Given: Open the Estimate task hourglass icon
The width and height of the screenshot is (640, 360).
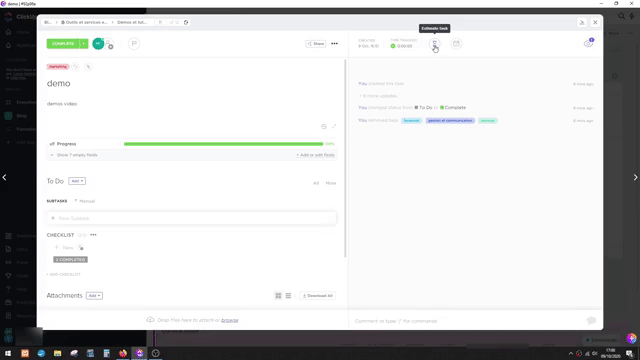Looking at the screenshot, I should tap(435, 44).
